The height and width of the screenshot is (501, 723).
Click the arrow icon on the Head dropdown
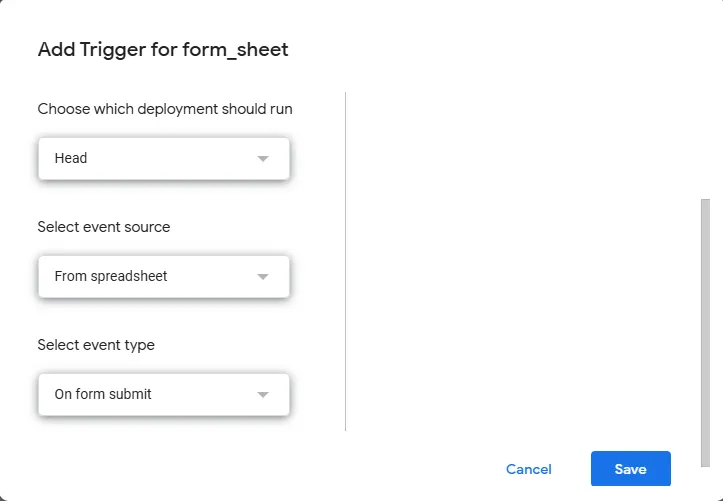[263, 159]
